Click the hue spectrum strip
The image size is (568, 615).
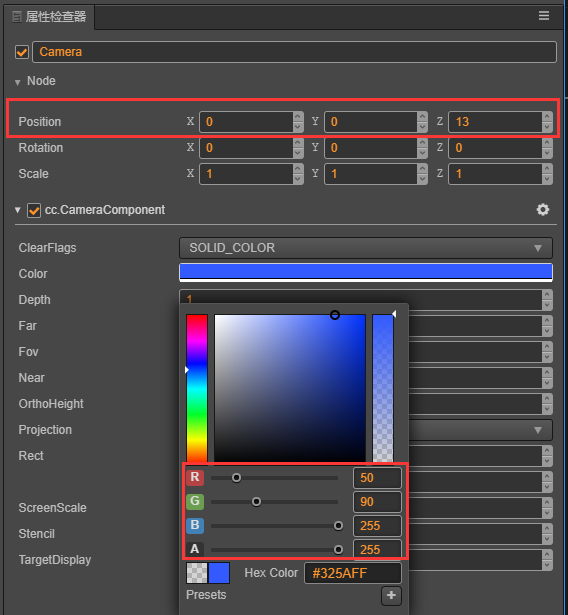[197, 388]
